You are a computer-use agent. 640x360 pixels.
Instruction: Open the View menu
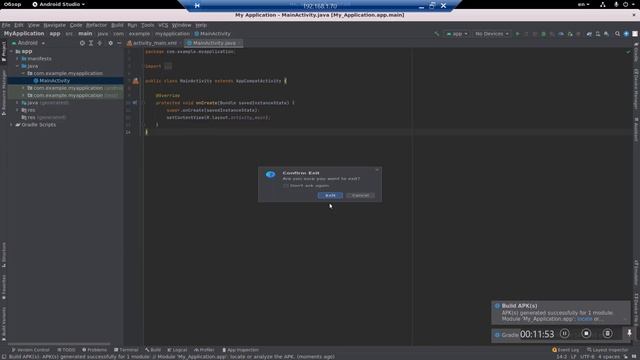(33, 25)
